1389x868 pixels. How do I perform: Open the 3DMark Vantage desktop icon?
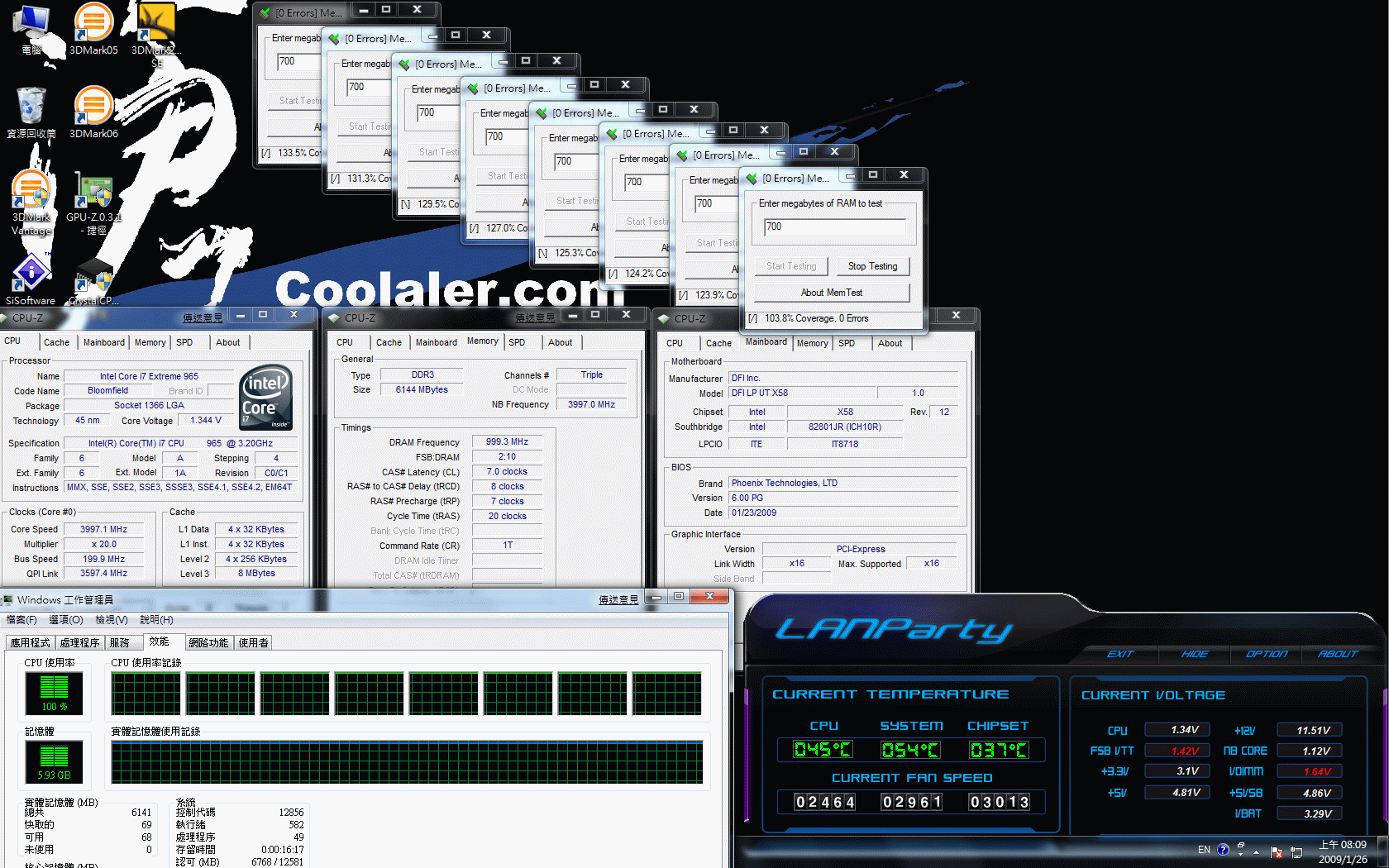click(31, 203)
